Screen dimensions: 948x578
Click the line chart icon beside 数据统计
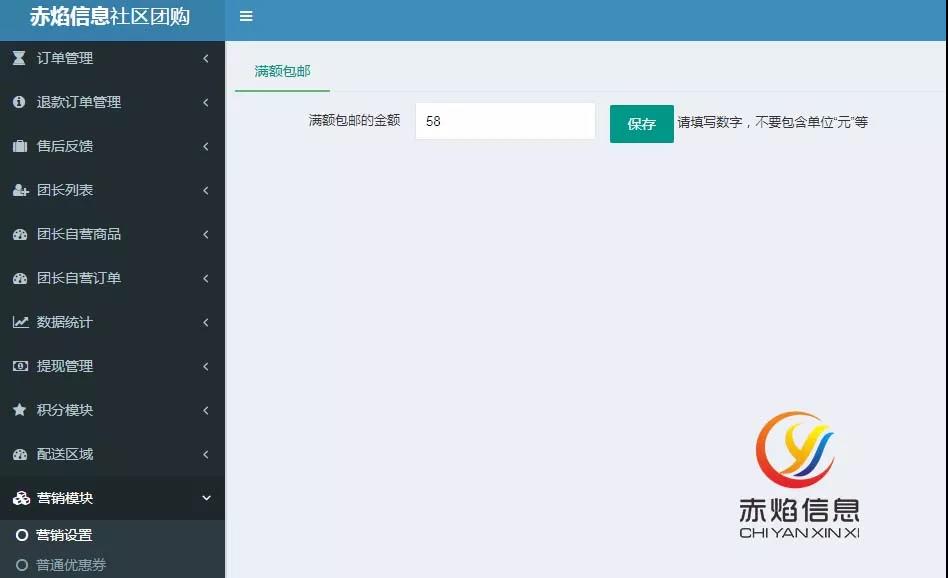21,322
